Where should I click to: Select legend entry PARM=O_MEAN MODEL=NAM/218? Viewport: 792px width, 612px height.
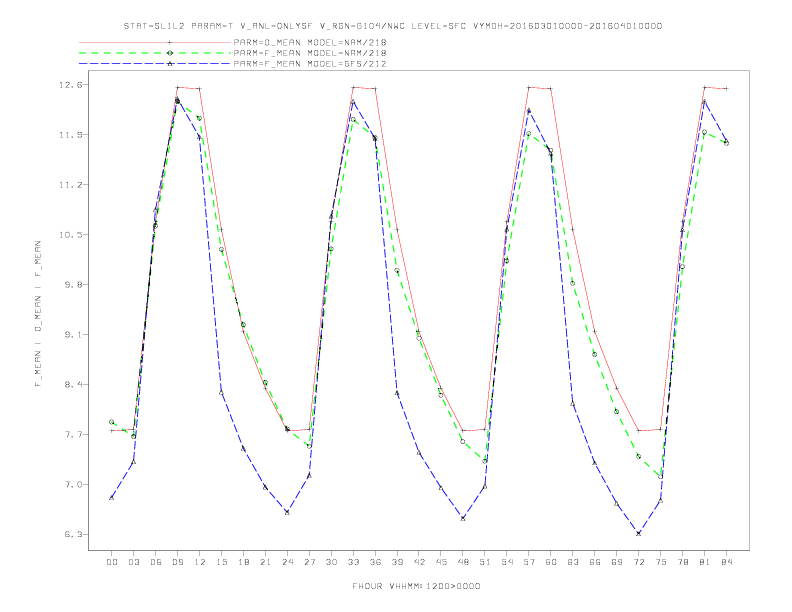[310, 42]
